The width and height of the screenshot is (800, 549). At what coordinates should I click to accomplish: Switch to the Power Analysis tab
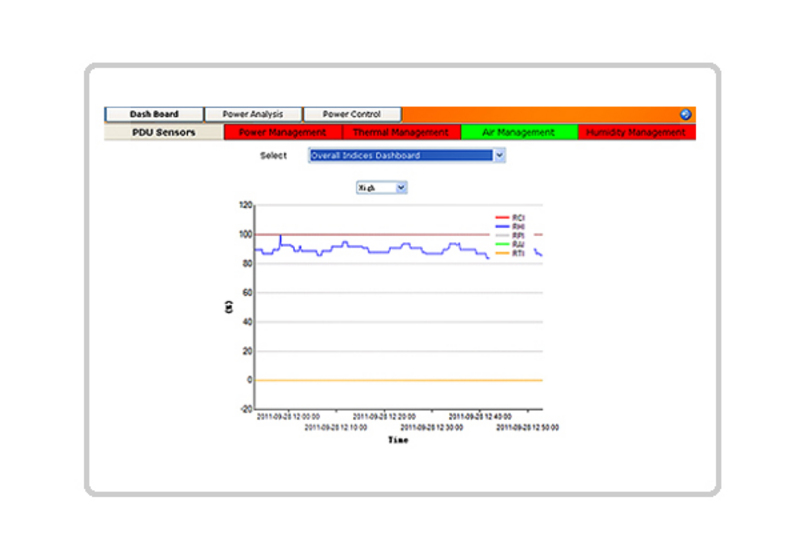click(253, 115)
